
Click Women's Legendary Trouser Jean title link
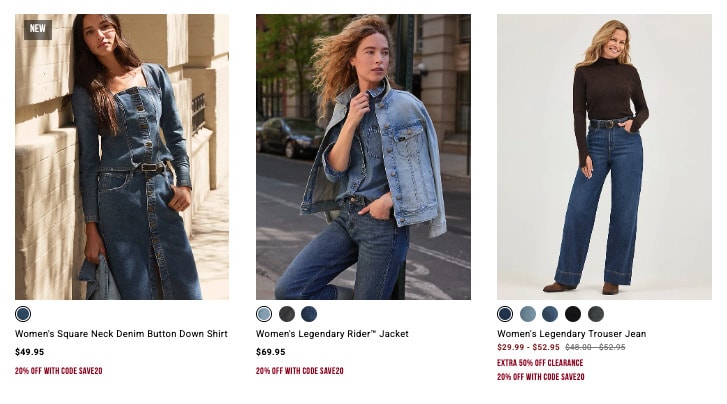click(x=571, y=333)
